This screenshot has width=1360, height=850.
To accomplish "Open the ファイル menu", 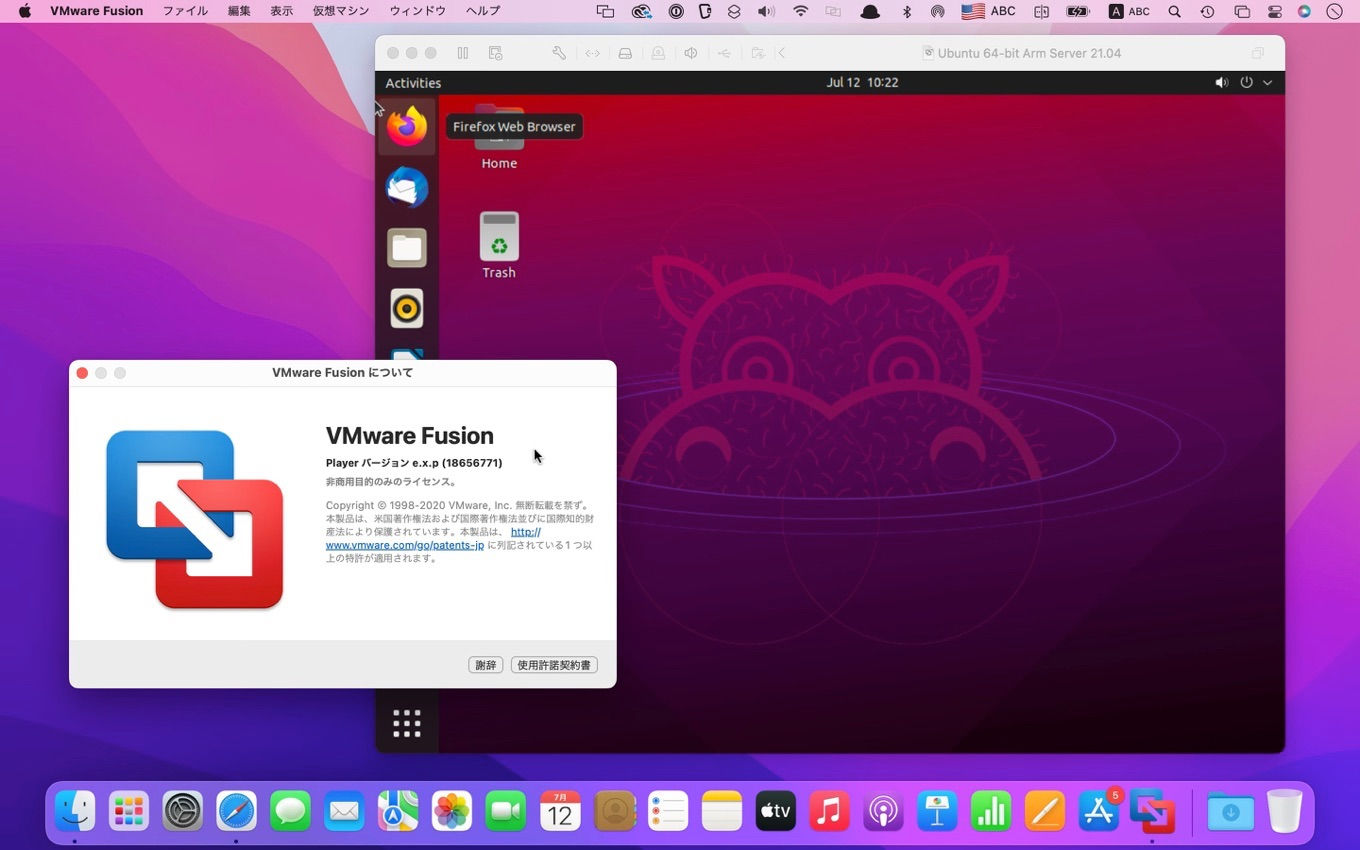I will pyautogui.click(x=185, y=11).
